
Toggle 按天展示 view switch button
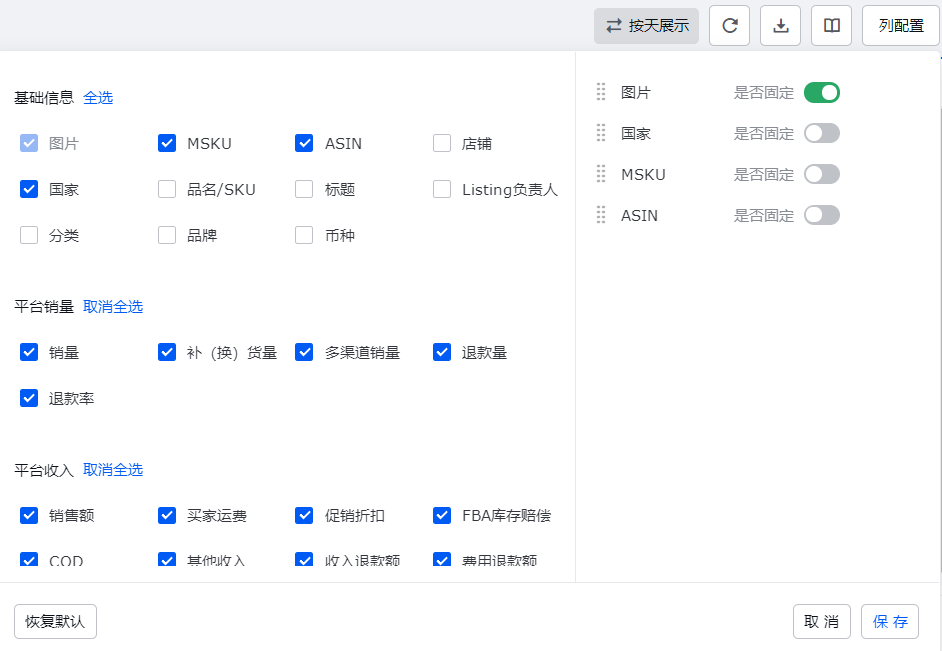point(646,26)
